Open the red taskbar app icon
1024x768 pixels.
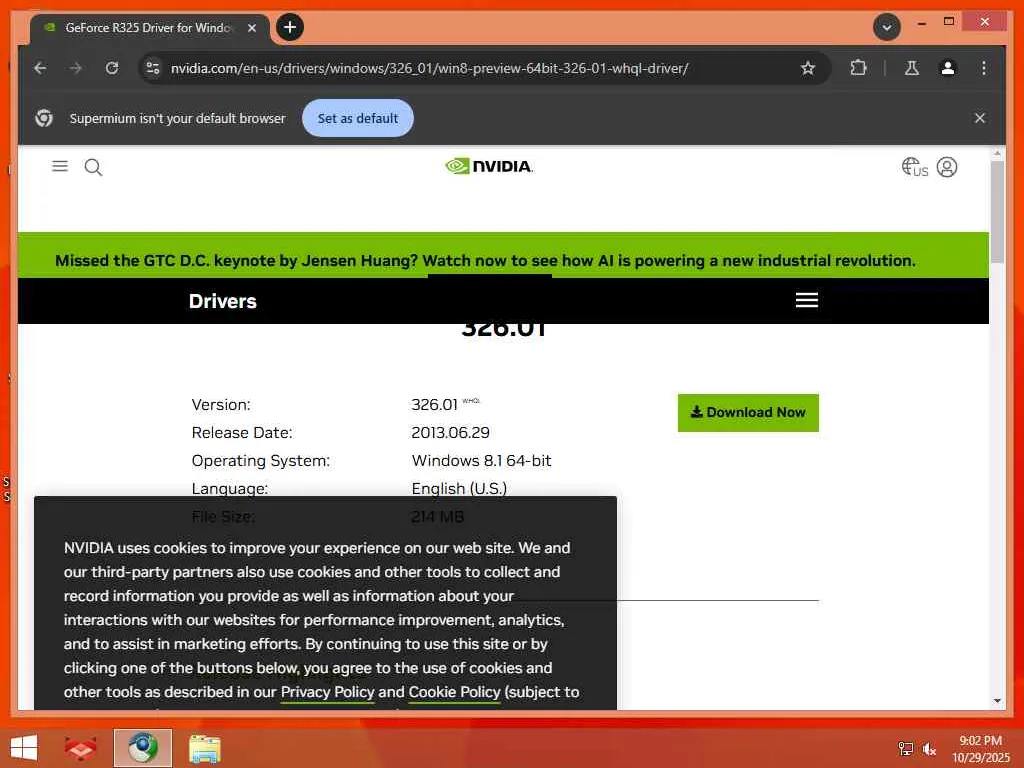point(81,748)
